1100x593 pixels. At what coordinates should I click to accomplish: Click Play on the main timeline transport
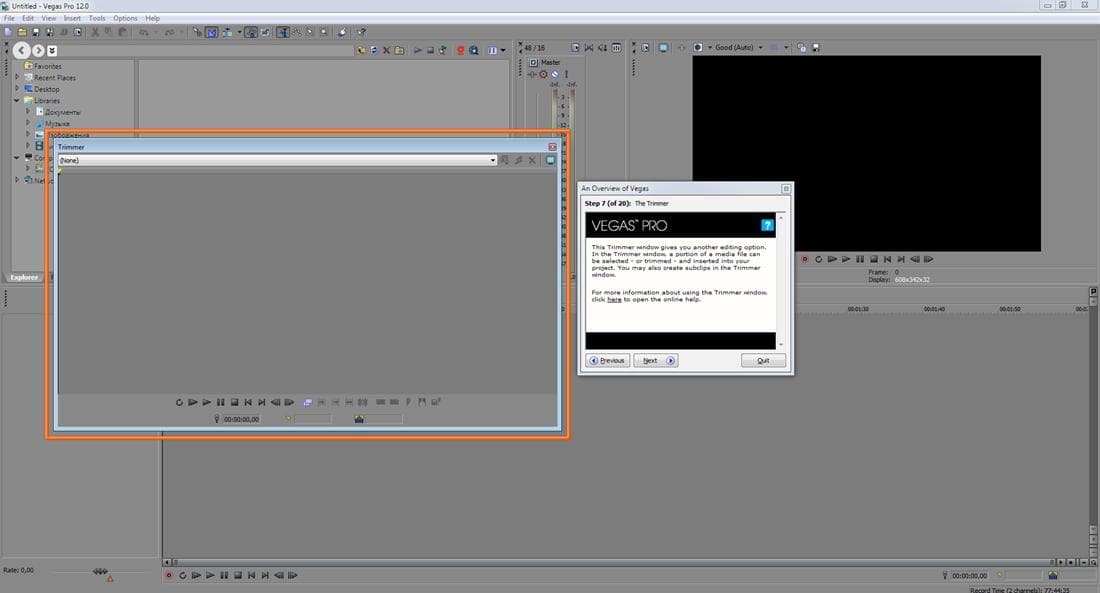[x=210, y=575]
